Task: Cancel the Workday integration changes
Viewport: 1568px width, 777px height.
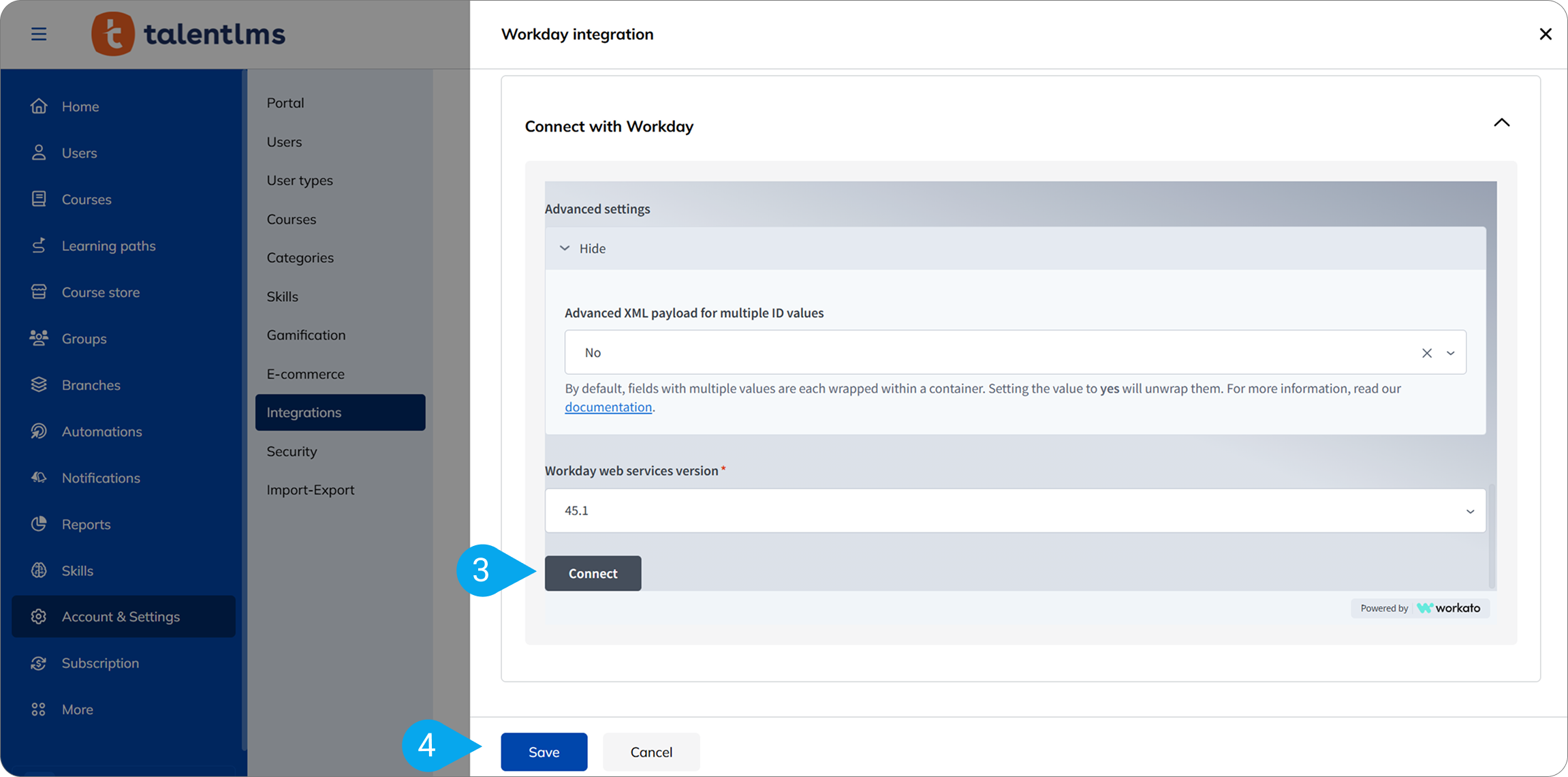Action: tap(651, 752)
